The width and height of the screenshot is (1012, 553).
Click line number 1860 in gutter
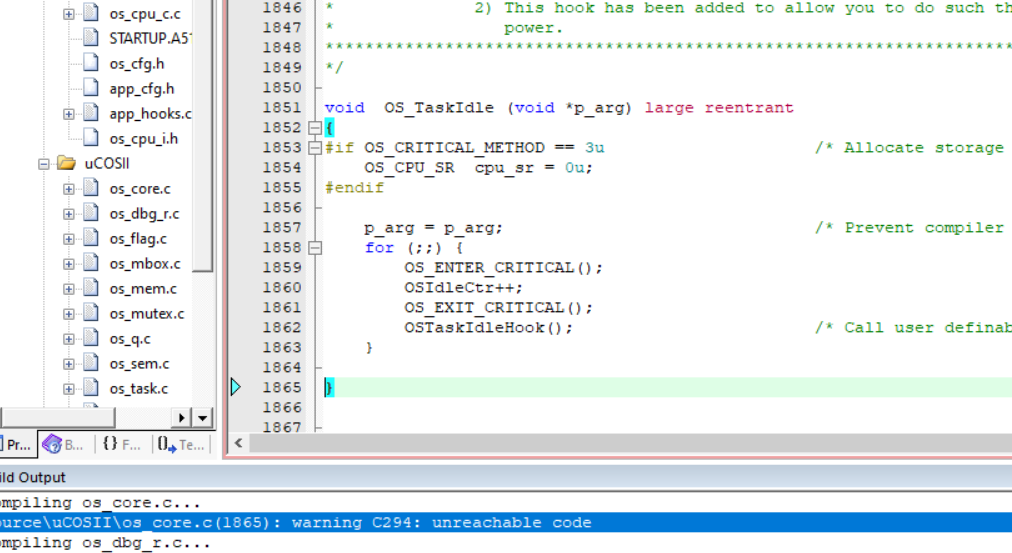pyautogui.click(x=282, y=288)
